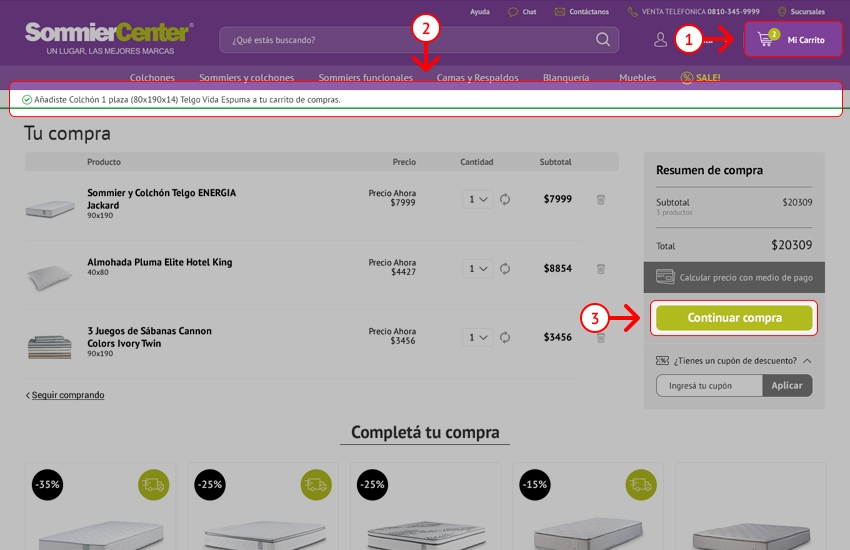Focus the Ingresá tu cupón field
The height and width of the screenshot is (550, 850).
[709, 385]
